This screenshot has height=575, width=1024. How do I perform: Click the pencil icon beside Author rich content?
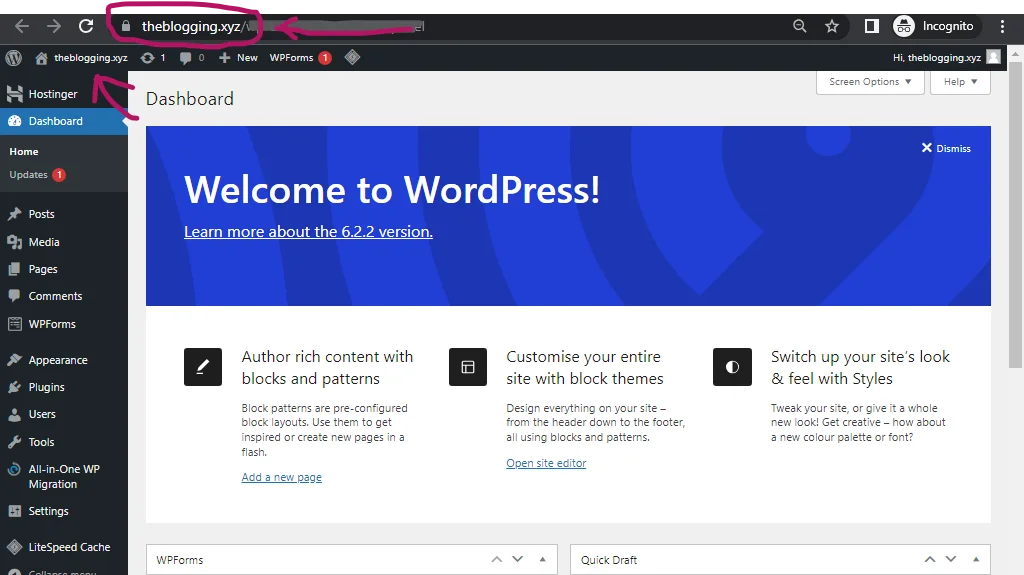point(203,367)
